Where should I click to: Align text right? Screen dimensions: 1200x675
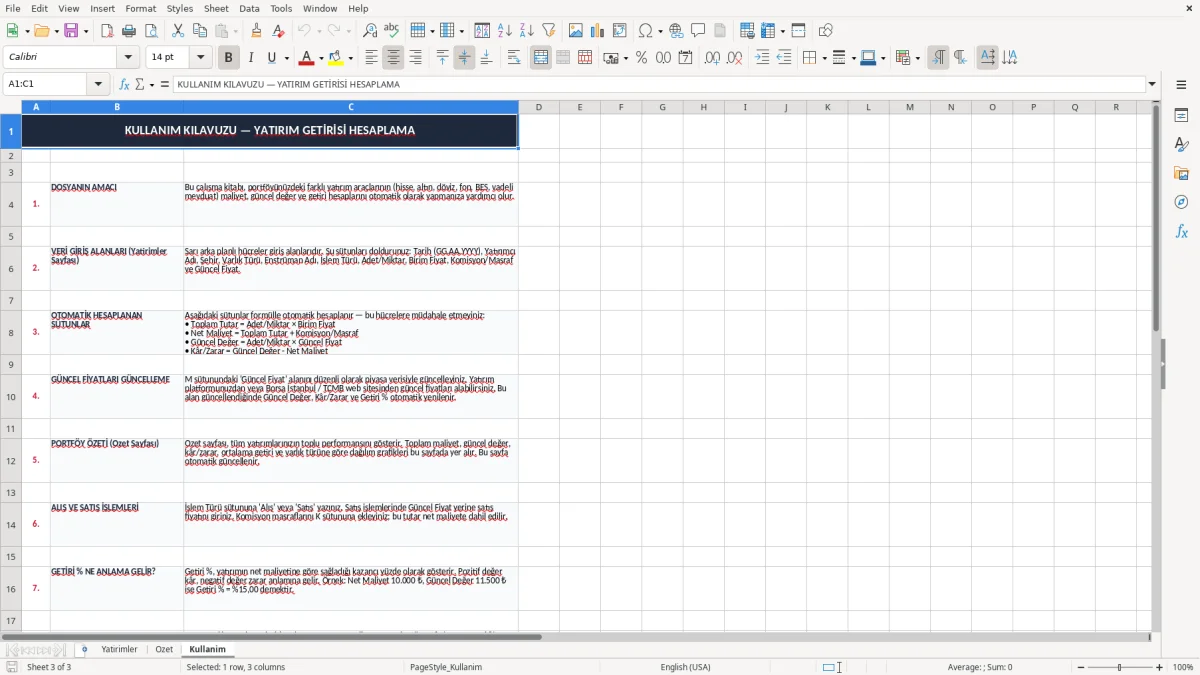coord(415,58)
